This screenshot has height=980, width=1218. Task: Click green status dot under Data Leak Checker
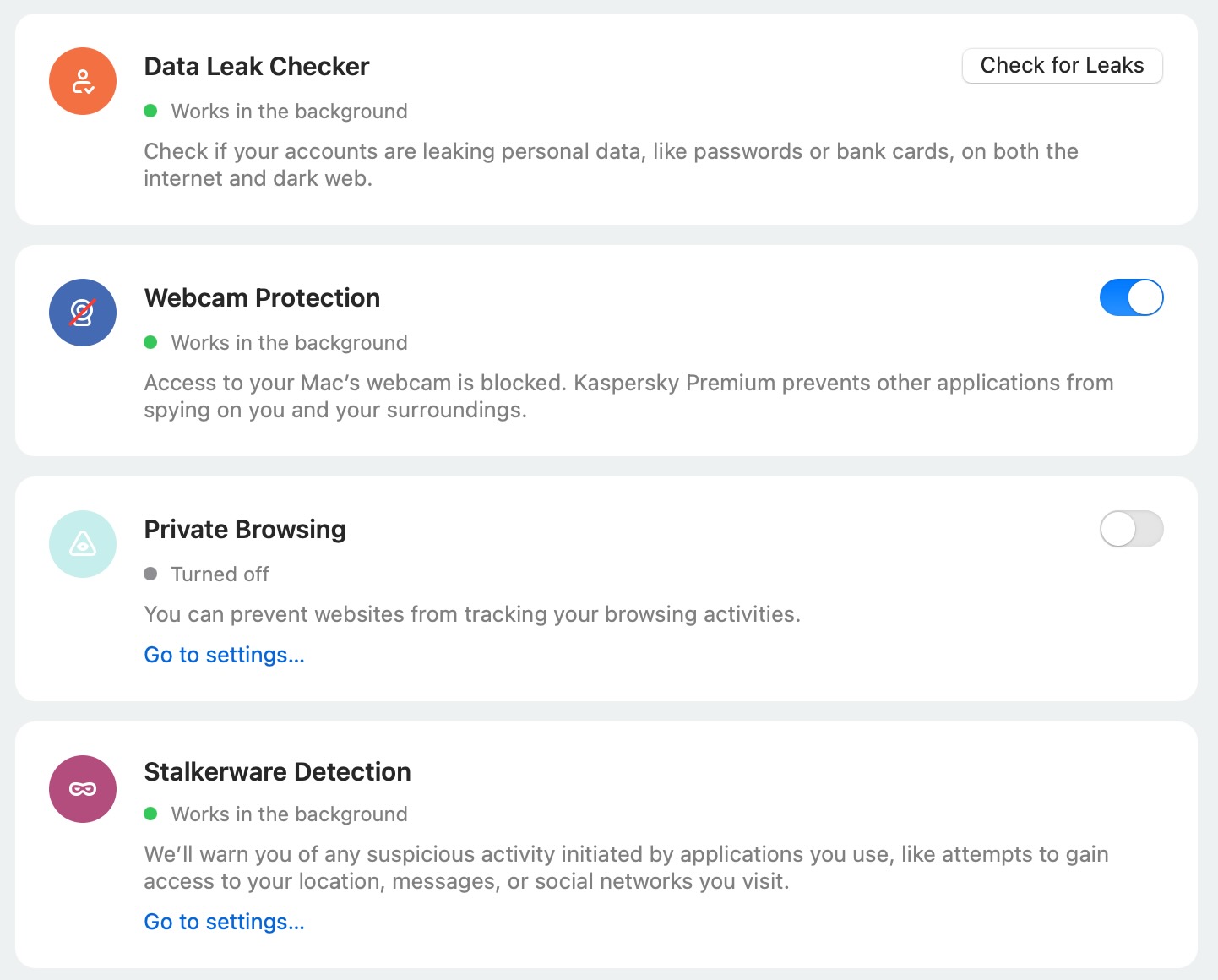click(151, 111)
